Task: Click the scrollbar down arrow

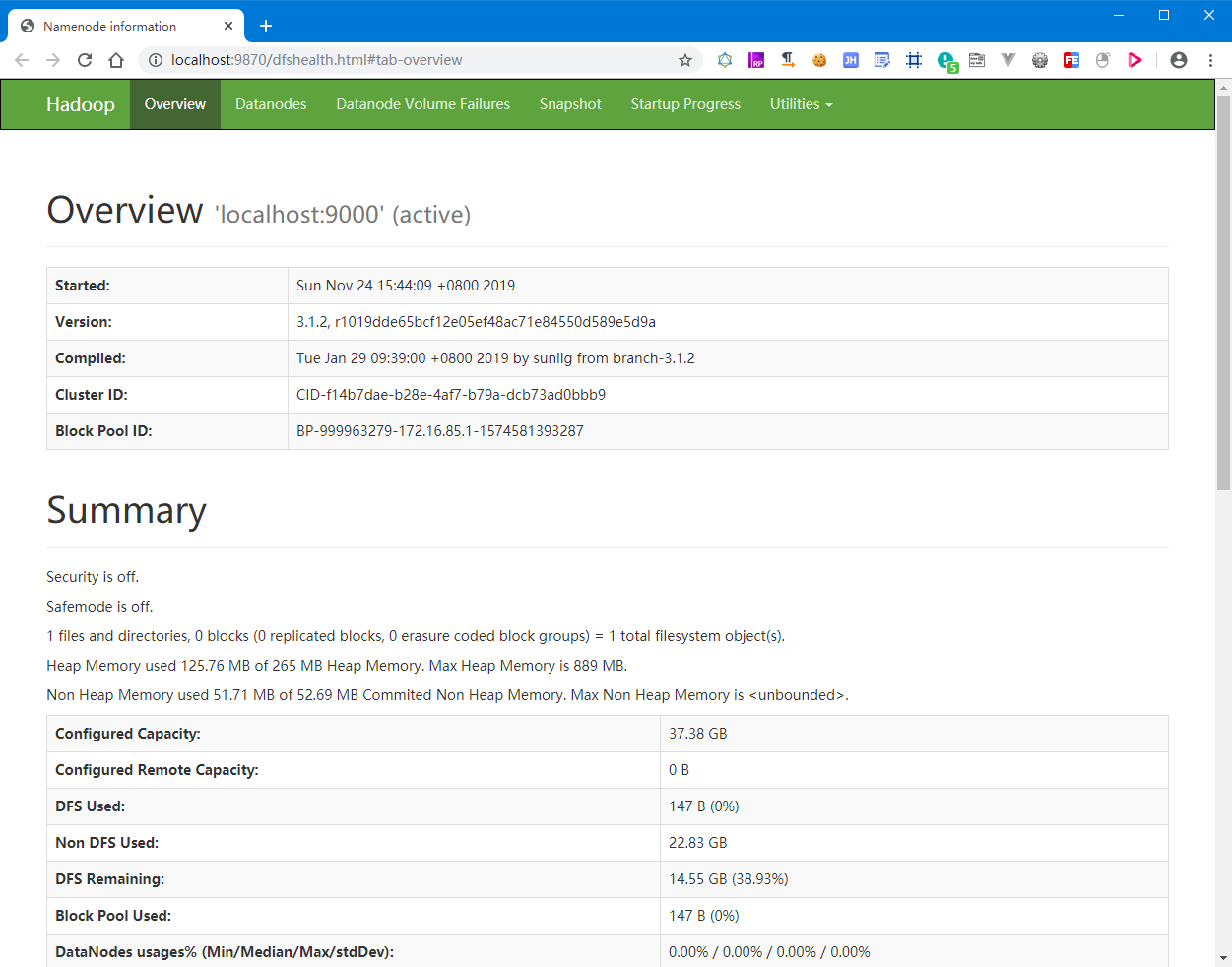Action: tap(1223, 958)
